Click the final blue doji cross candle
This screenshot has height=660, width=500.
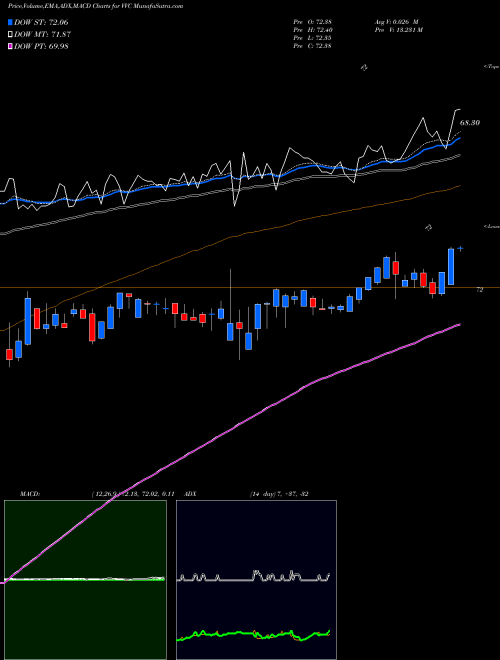click(460, 249)
